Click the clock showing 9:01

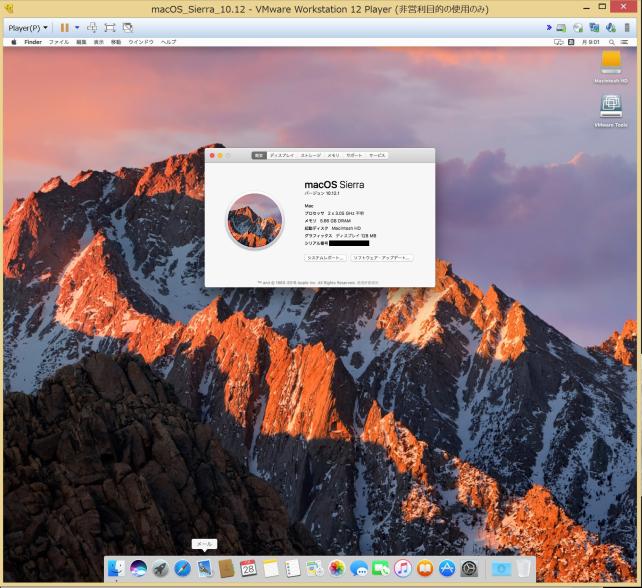coord(591,42)
